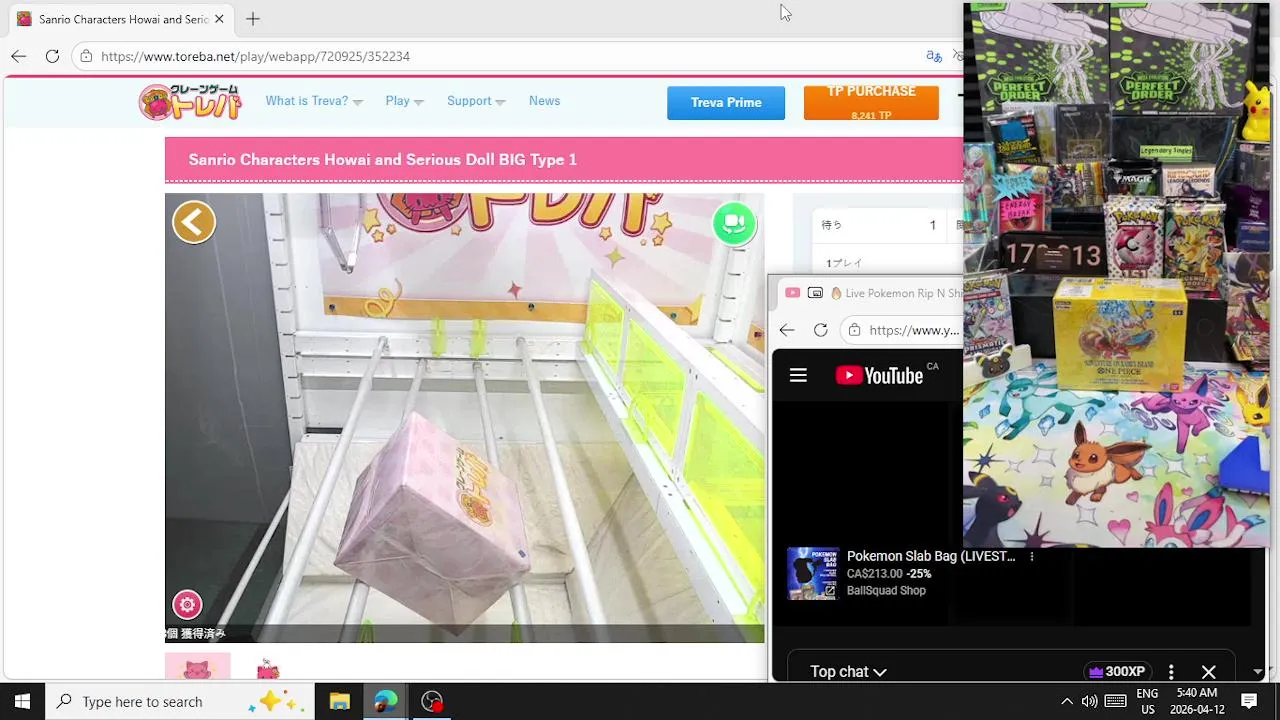The height and width of the screenshot is (720, 1280).
Task: Open the Pokemon Slab Bag product thumbnail
Action: (812, 573)
